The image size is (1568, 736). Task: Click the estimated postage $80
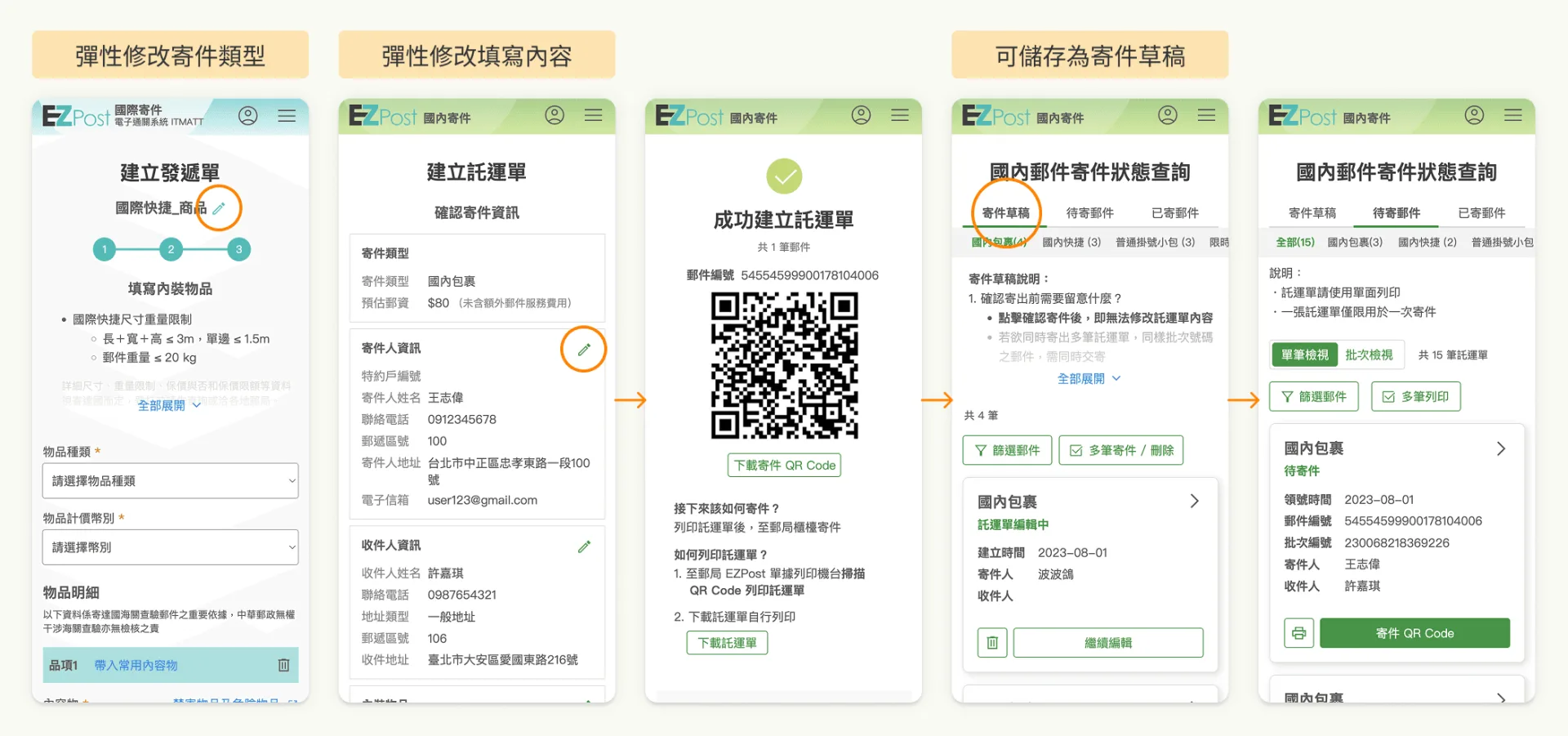coord(439,303)
